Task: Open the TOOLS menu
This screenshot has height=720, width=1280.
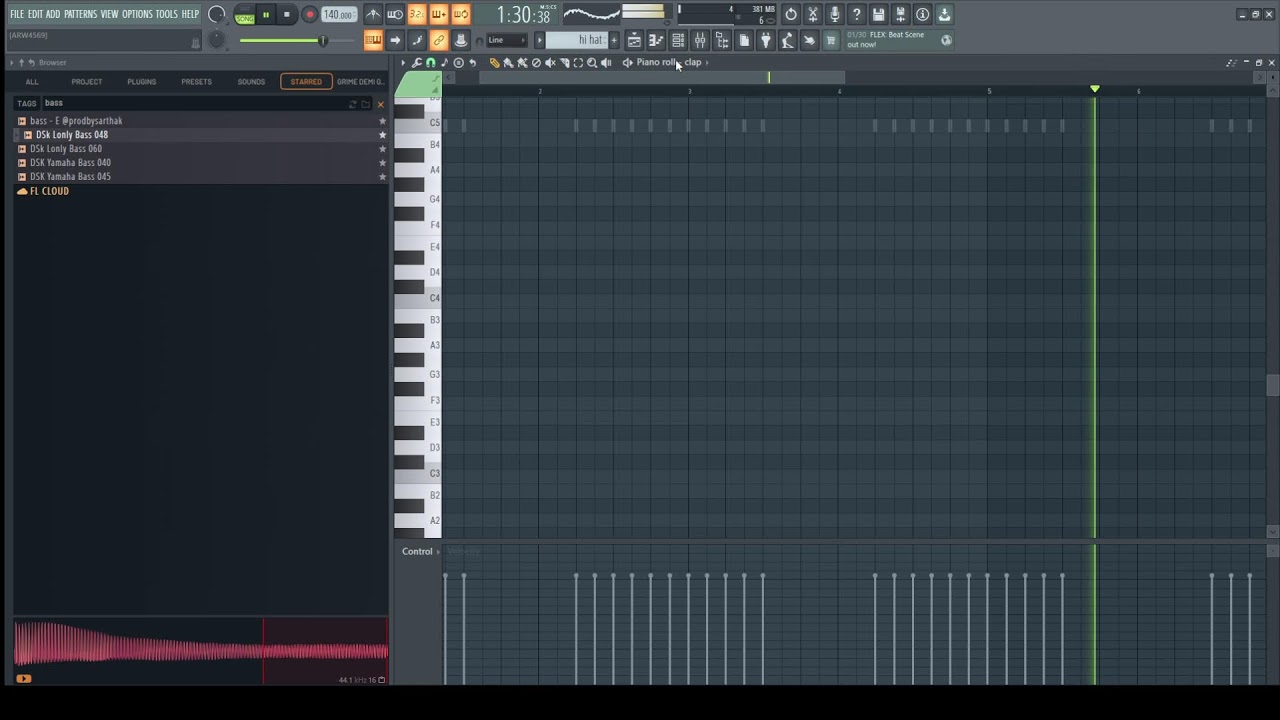Action: coord(166,14)
